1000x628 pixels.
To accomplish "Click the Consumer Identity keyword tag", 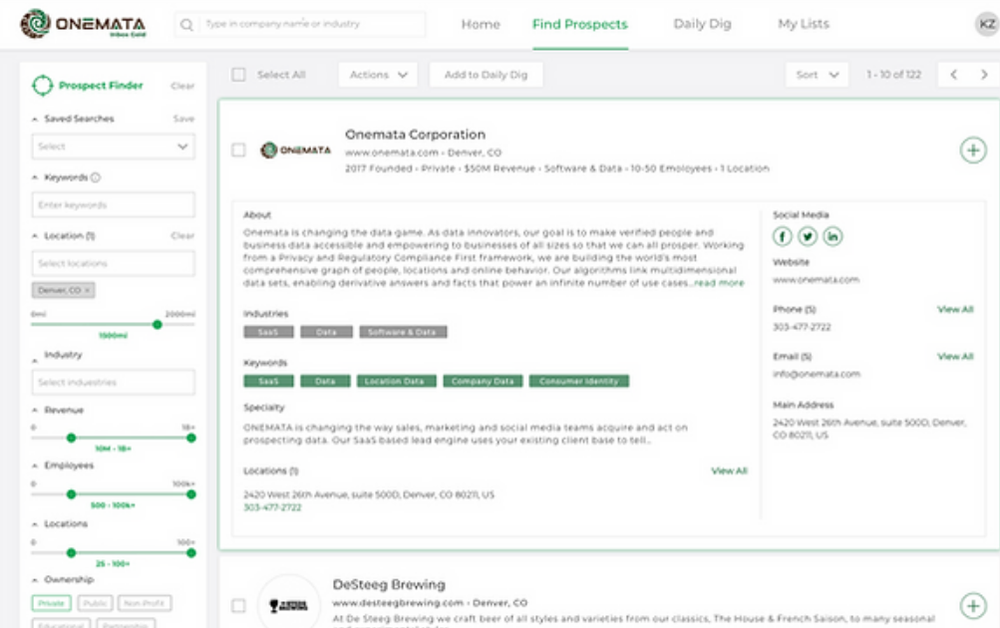I will click(579, 381).
